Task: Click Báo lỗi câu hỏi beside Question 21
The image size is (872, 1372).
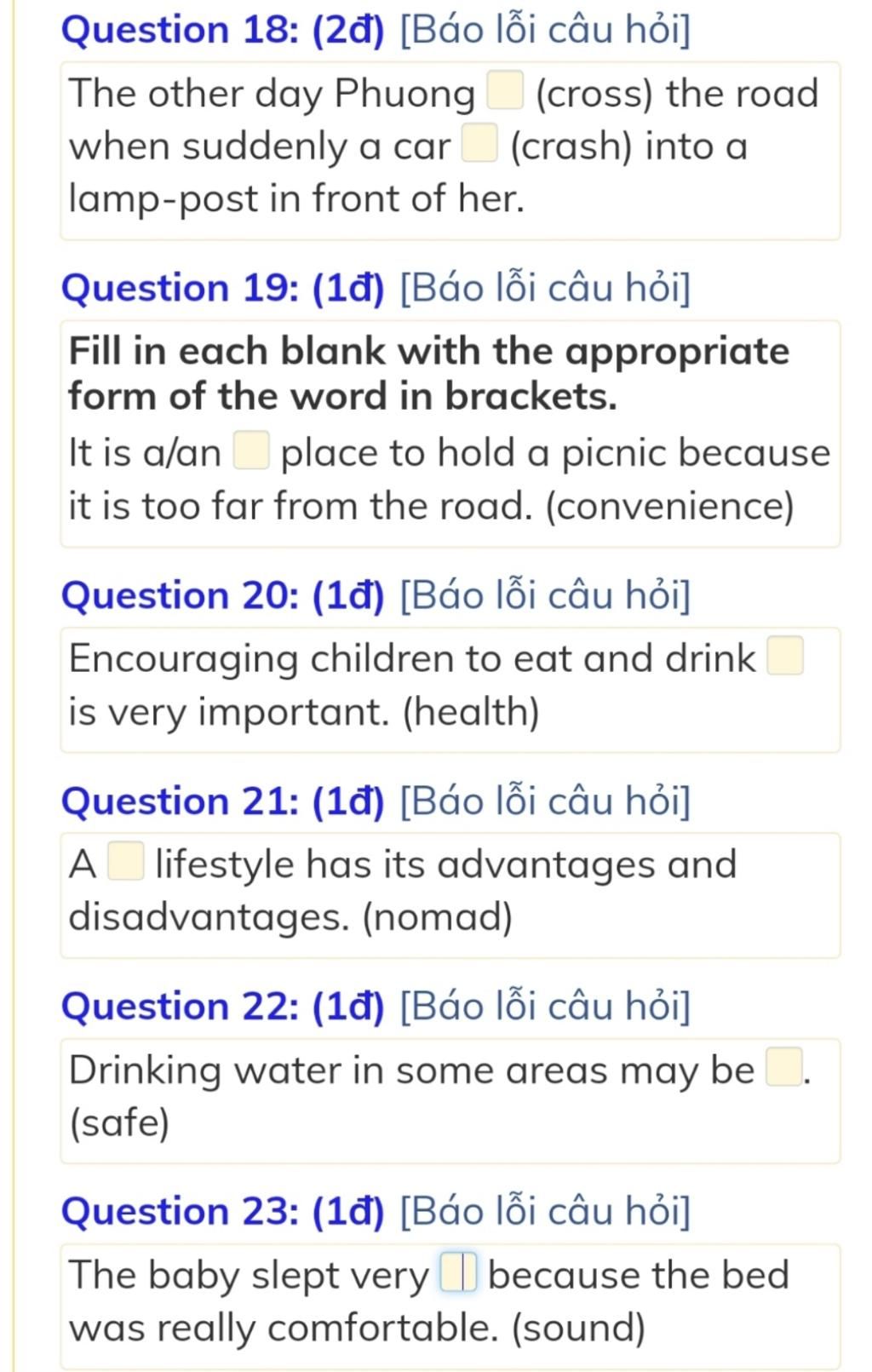Action: click(545, 801)
